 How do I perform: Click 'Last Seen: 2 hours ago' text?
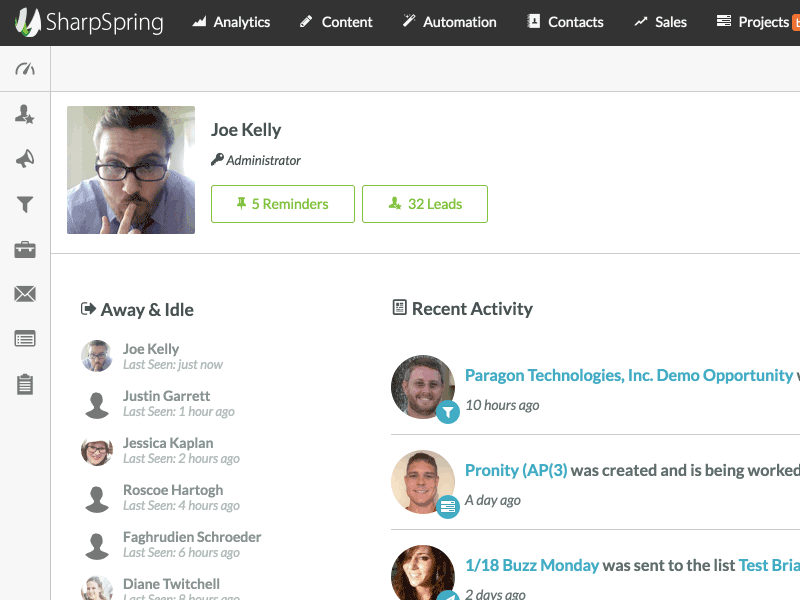(181, 459)
